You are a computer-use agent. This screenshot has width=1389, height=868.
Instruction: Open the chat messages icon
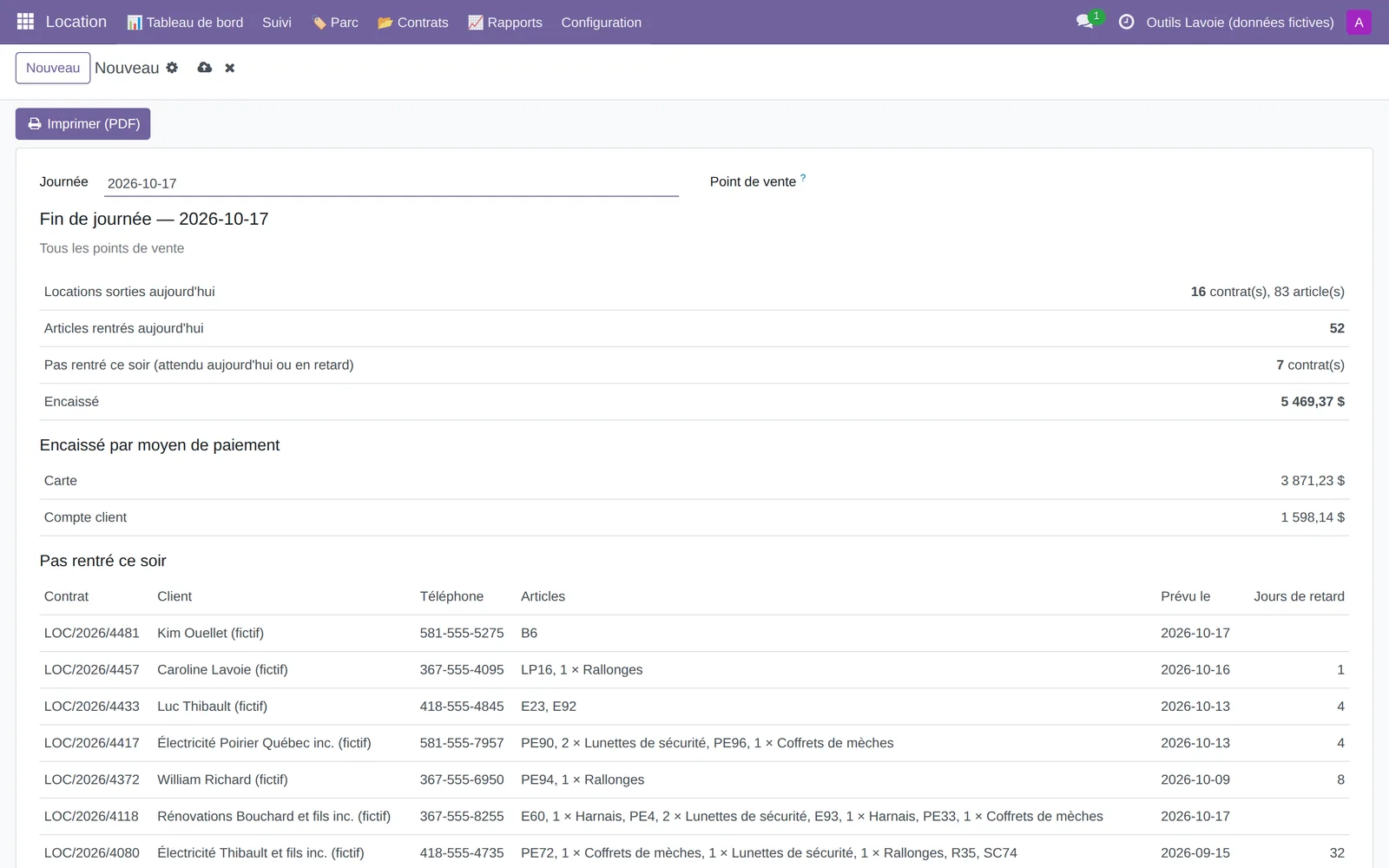pyautogui.click(x=1084, y=22)
